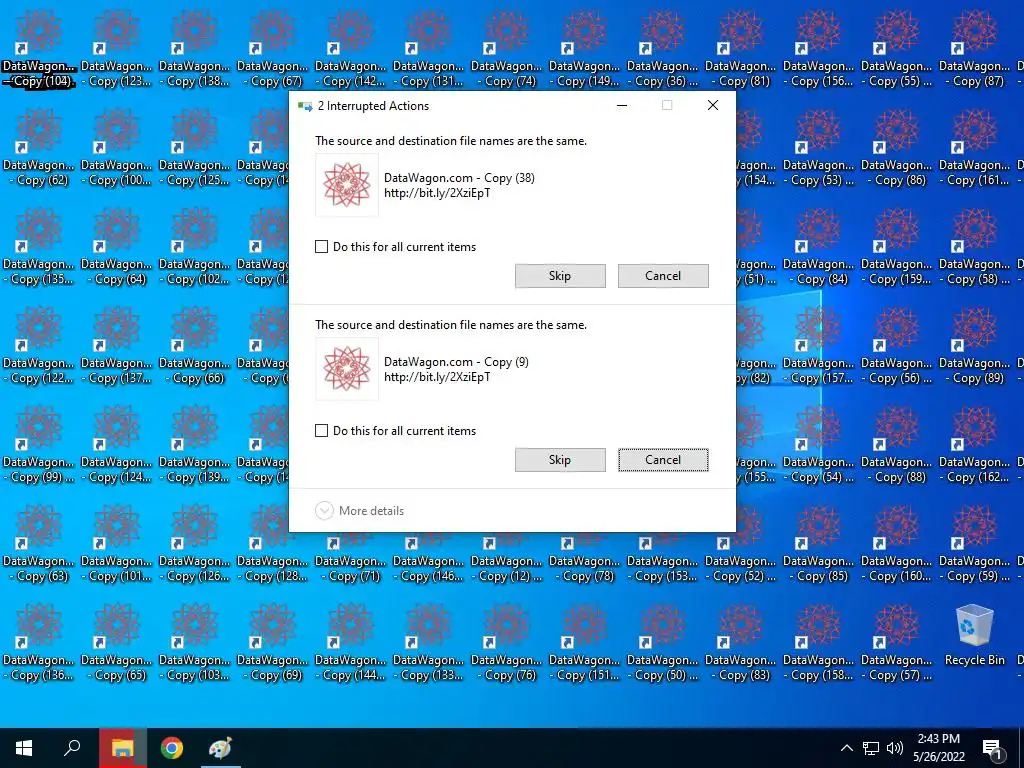Check 'Do this for all' for Copy (9)
Viewport: 1024px width, 768px height.
[x=321, y=431]
